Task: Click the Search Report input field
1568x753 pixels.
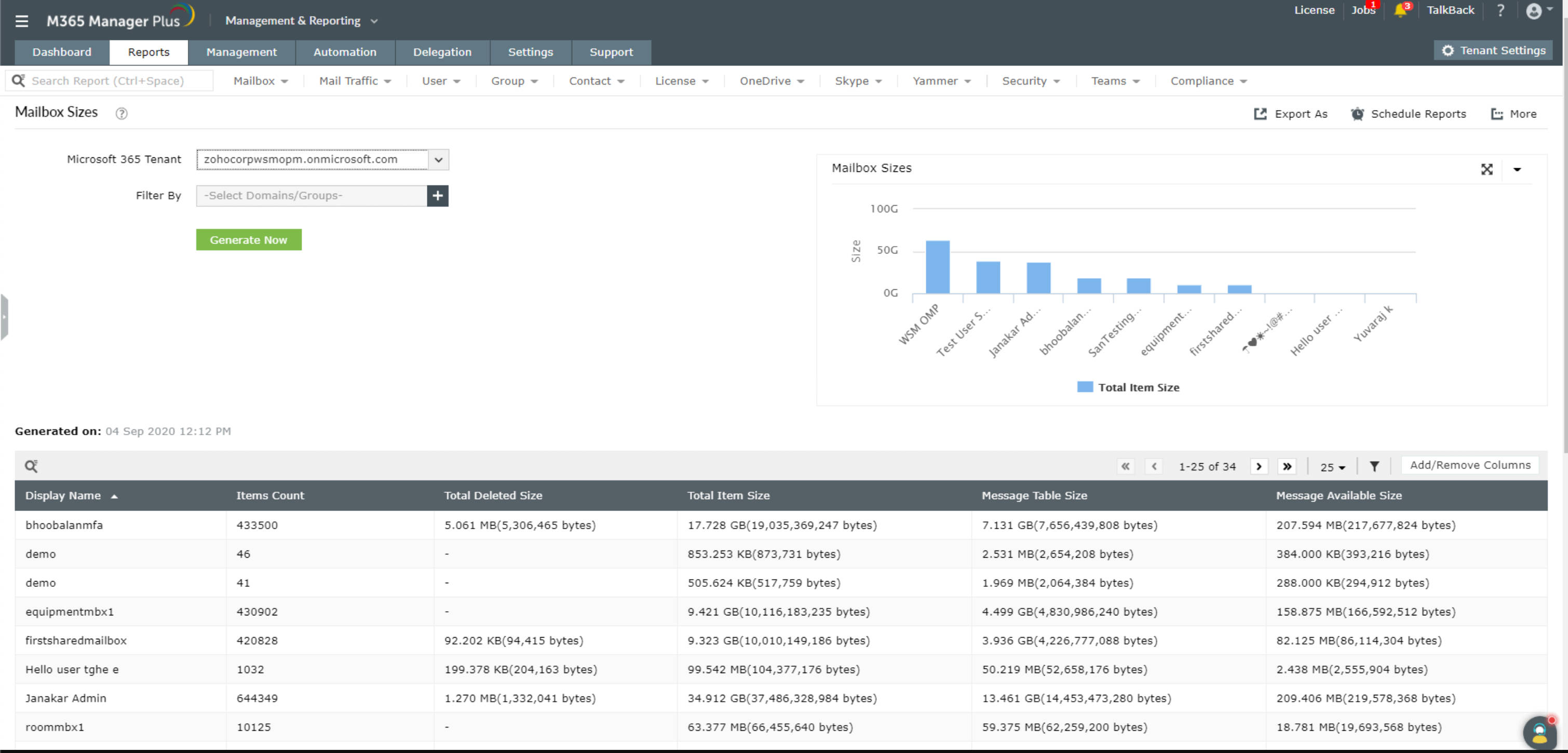Action: tap(116, 81)
